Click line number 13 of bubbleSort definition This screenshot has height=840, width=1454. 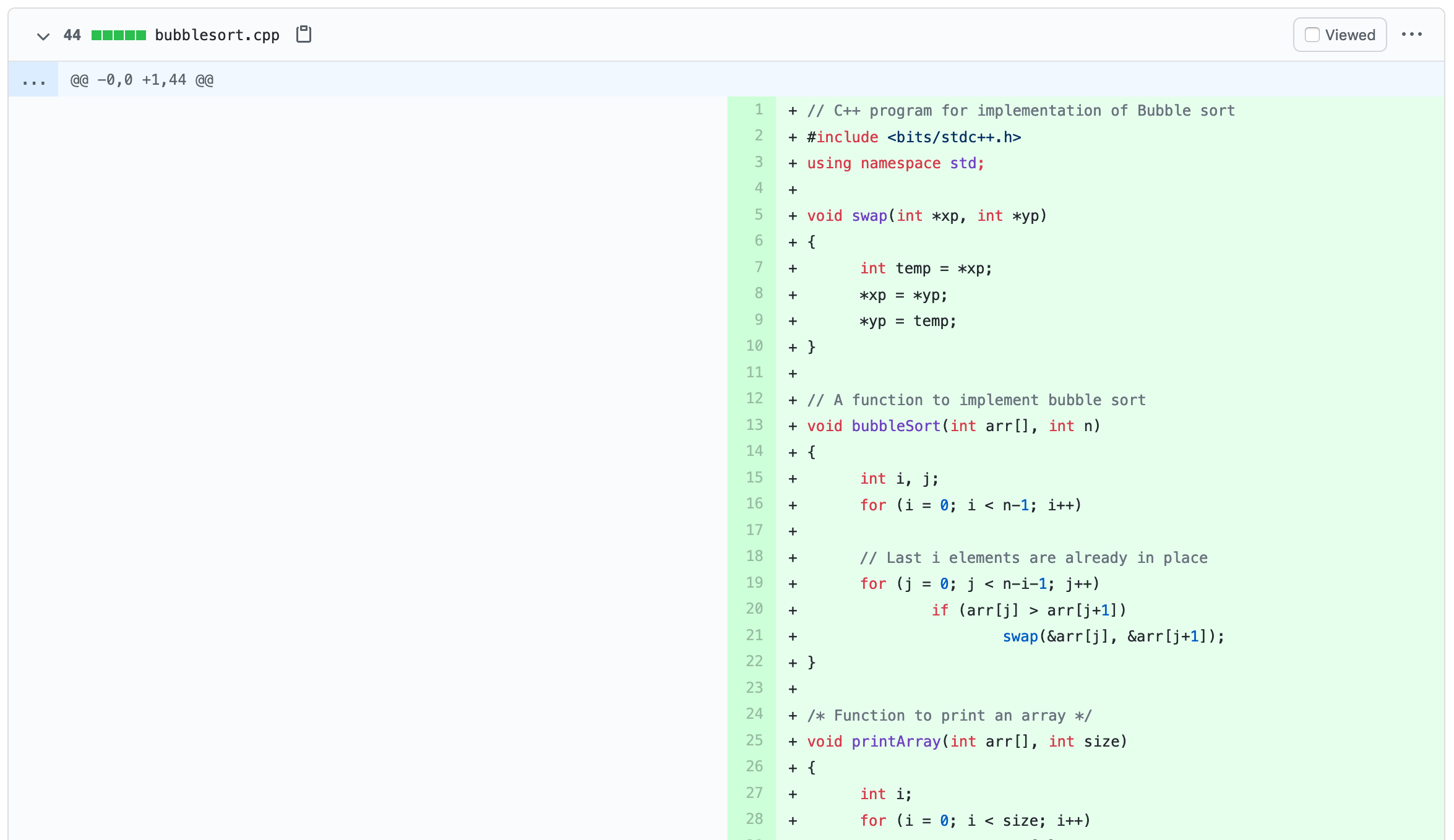(754, 426)
